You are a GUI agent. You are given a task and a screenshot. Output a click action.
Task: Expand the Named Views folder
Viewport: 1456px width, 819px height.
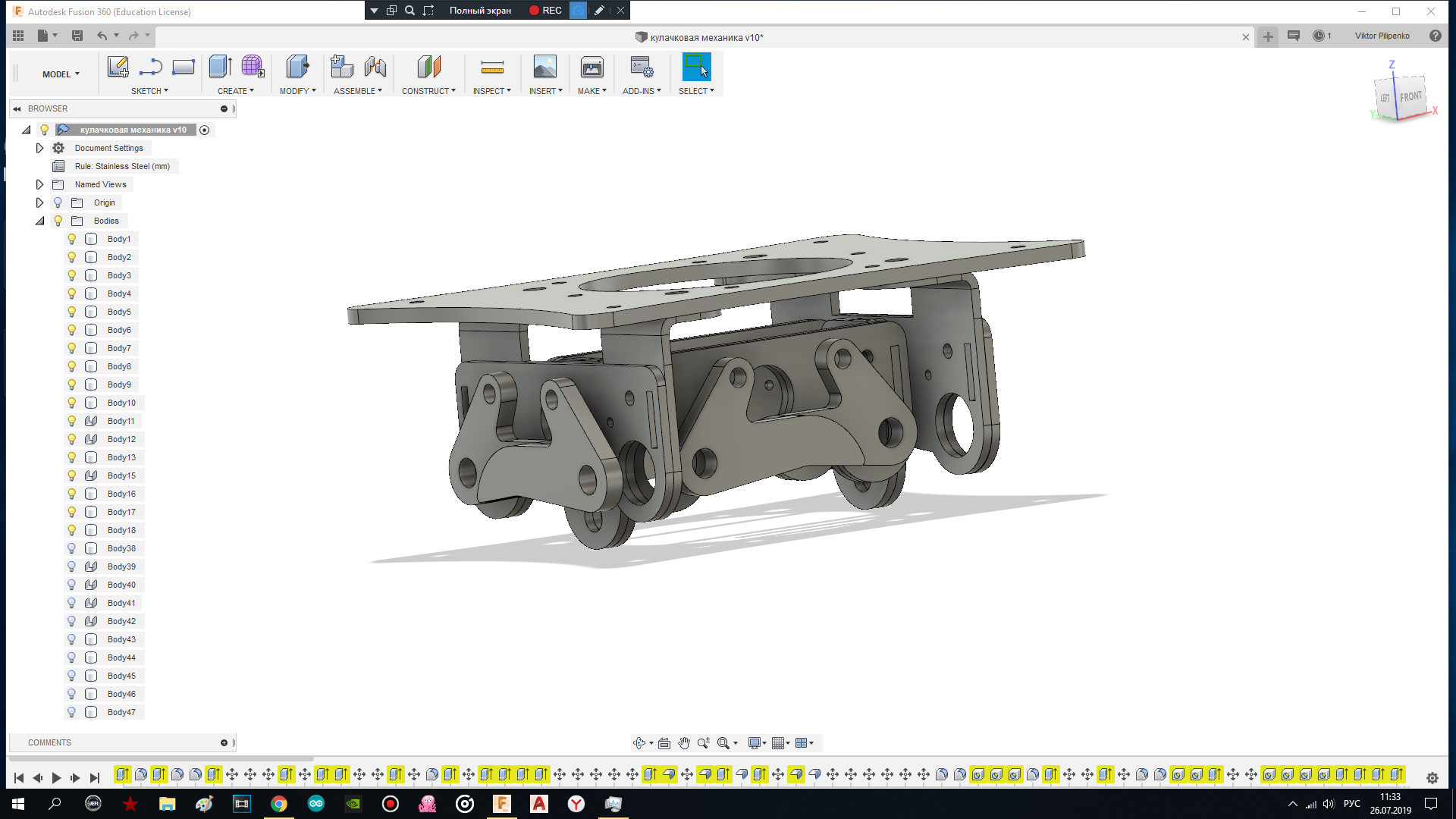point(40,184)
